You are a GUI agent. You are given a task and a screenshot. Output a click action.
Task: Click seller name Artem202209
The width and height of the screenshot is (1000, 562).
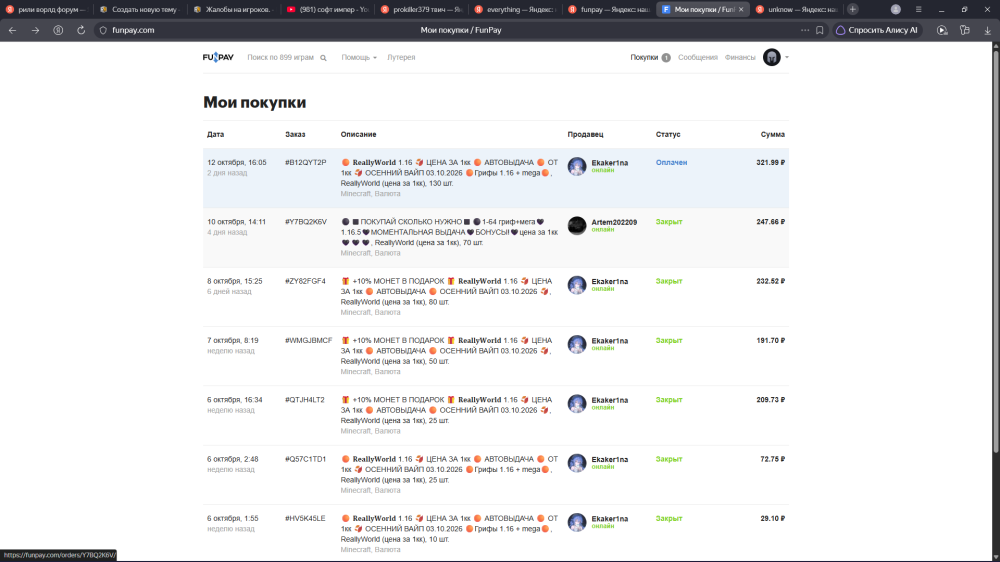tap(614, 222)
